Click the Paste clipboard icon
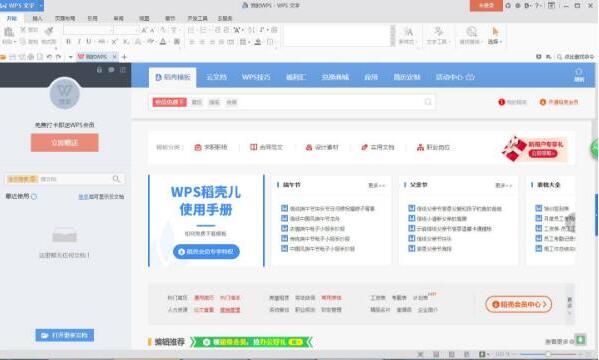The height and width of the screenshot is (360, 599). [x=8, y=32]
